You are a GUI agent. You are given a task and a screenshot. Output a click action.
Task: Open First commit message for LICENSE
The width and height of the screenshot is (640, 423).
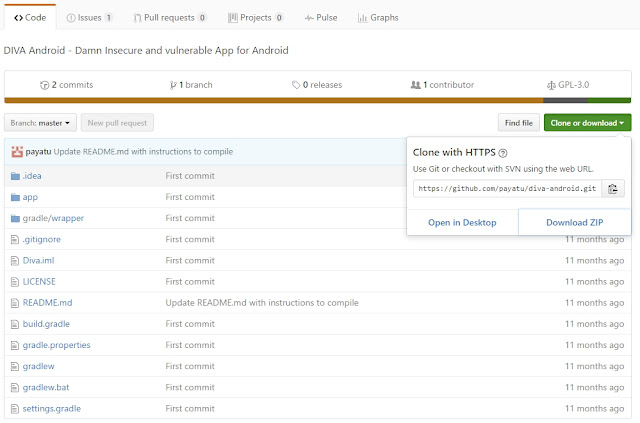coord(190,282)
